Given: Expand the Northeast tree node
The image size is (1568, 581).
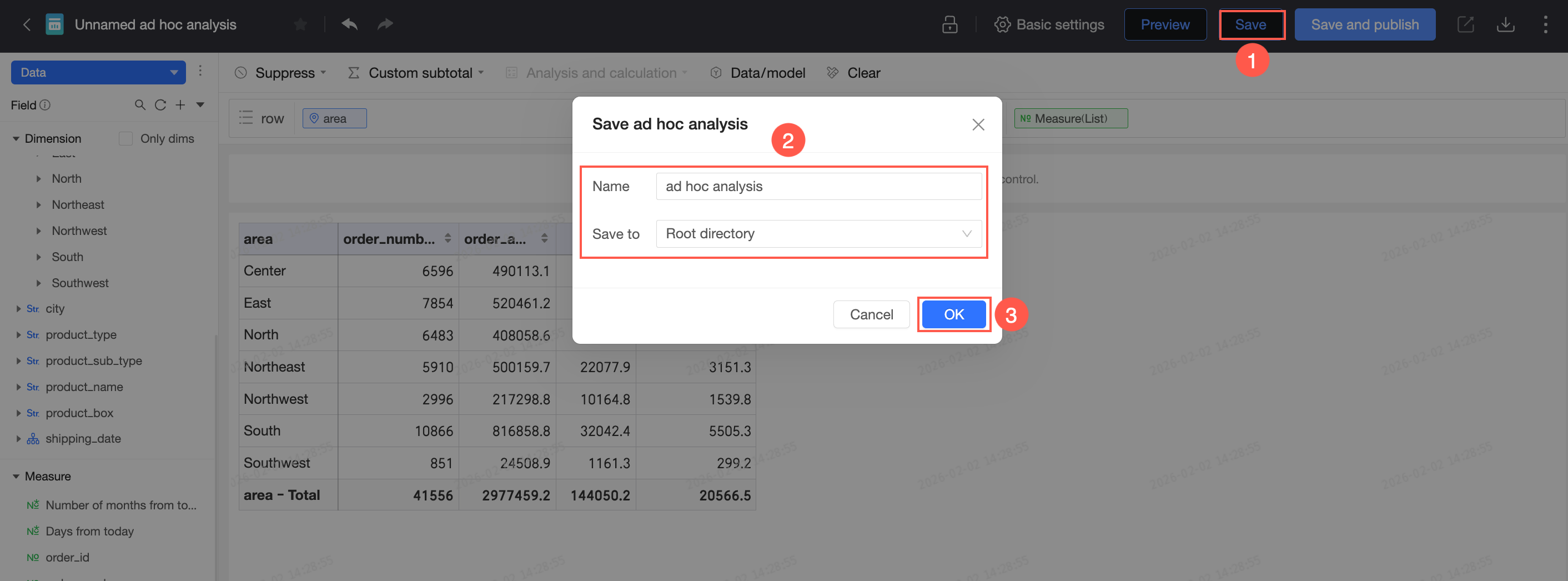Looking at the screenshot, I should tap(38, 204).
